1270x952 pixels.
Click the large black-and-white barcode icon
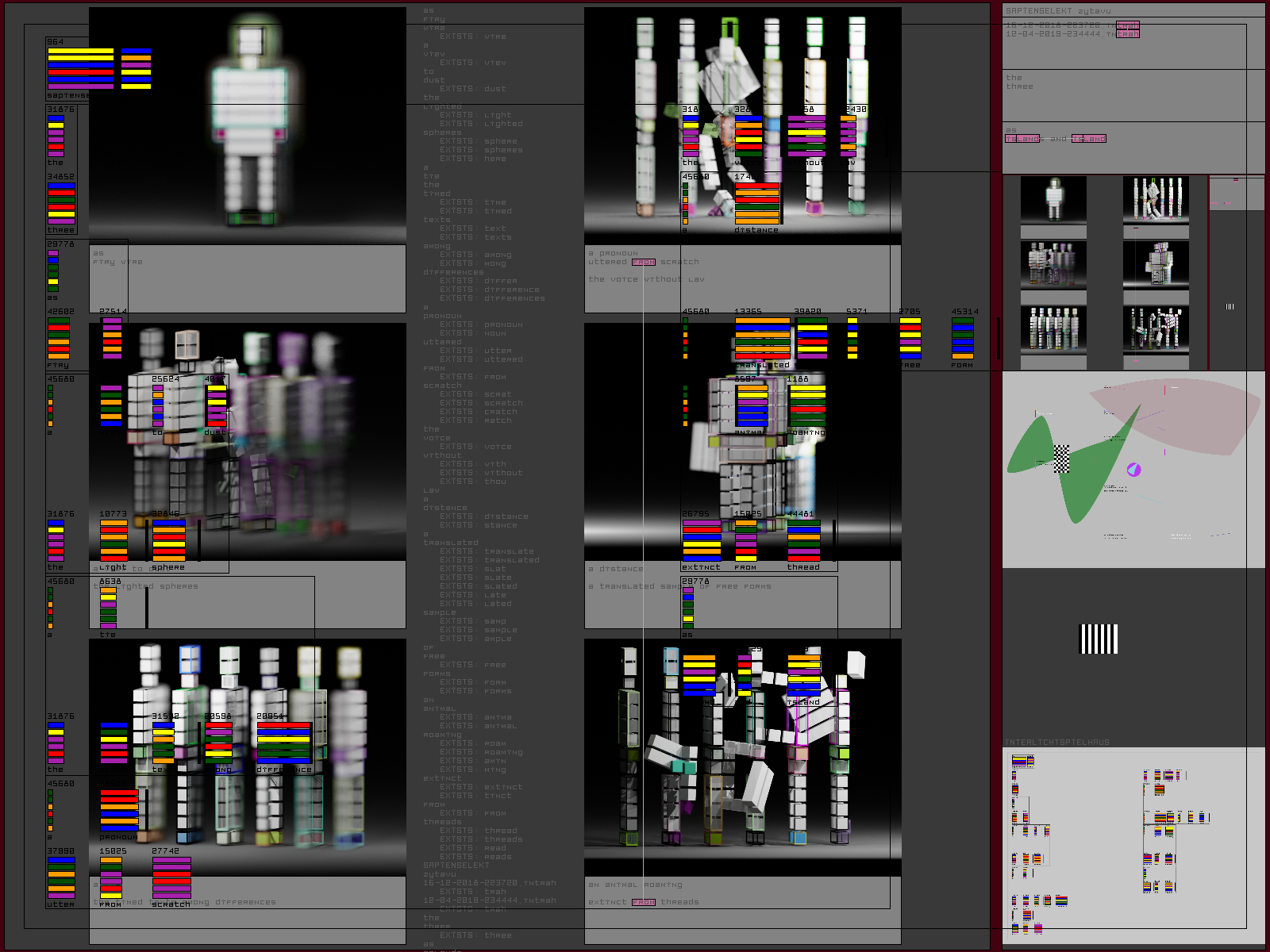[x=1099, y=639]
